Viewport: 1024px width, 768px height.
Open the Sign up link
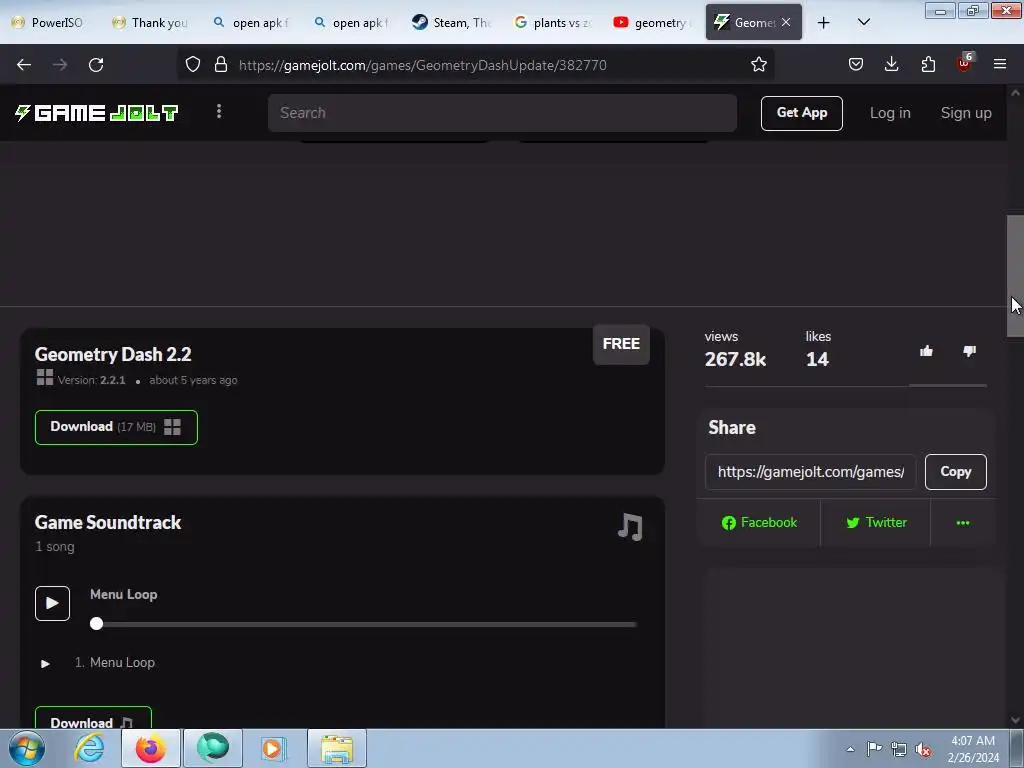[966, 113]
